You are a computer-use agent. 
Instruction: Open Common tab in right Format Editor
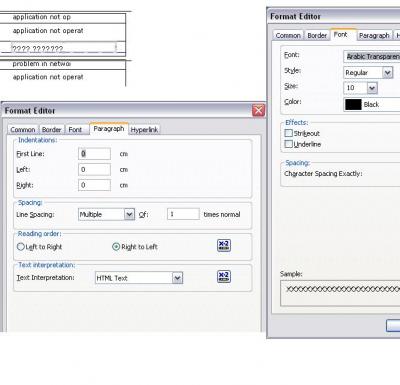click(288, 35)
